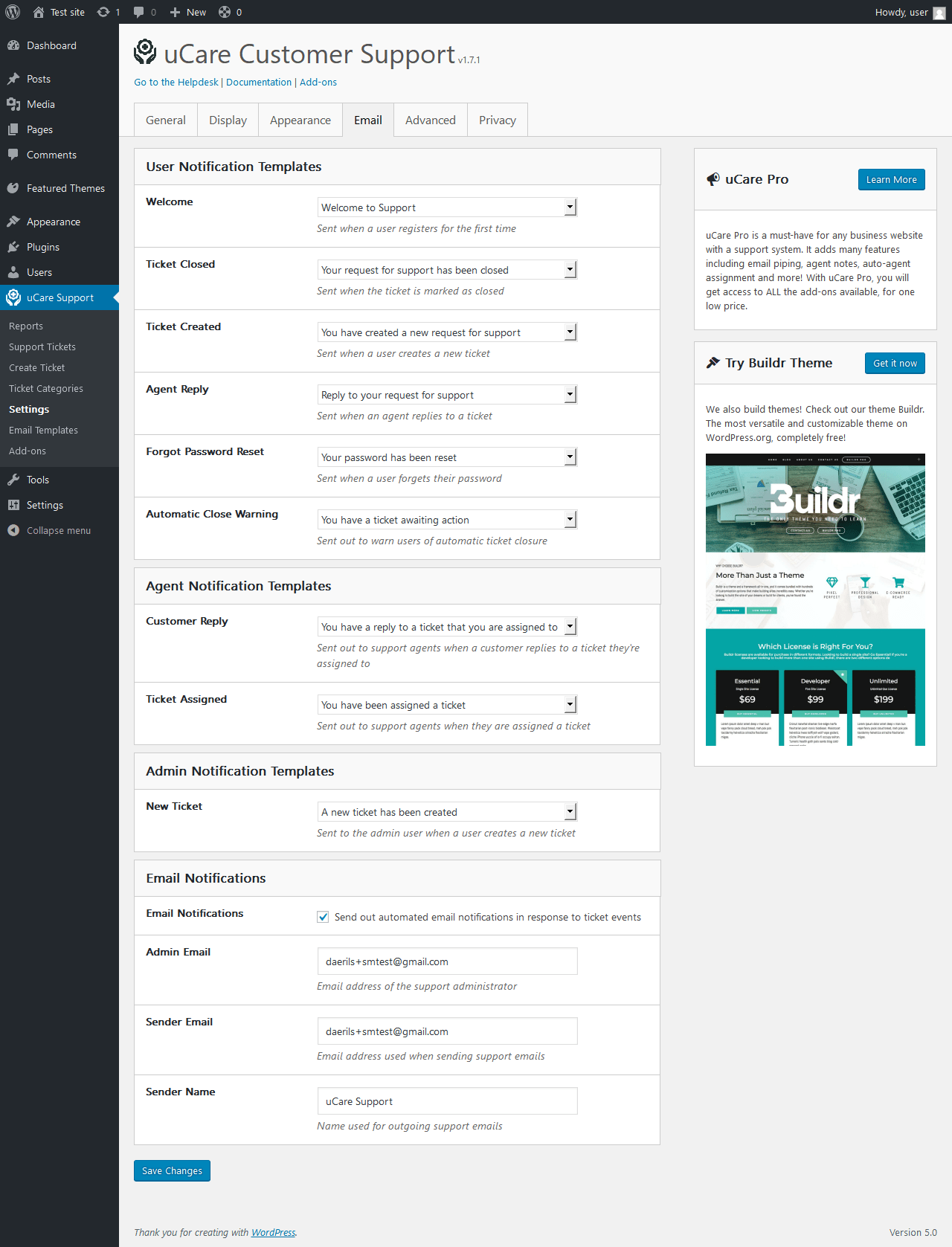952x1247 pixels.
Task: Open Add-ons in the uCare sidebar submenu
Action: 28,451
